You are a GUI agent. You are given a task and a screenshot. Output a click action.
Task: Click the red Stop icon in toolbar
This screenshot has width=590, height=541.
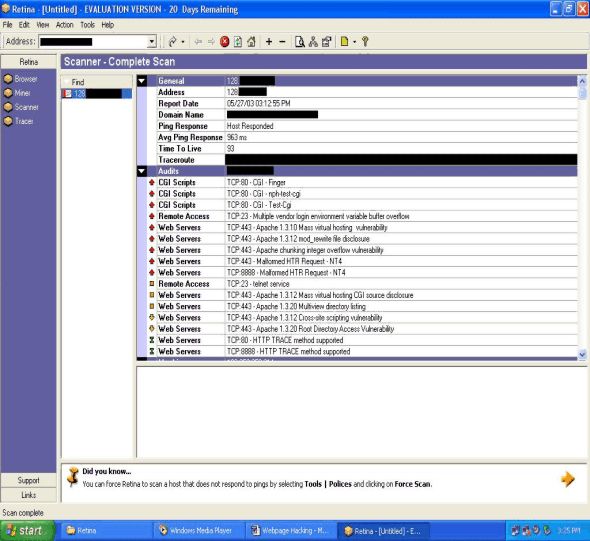click(225, 42)
